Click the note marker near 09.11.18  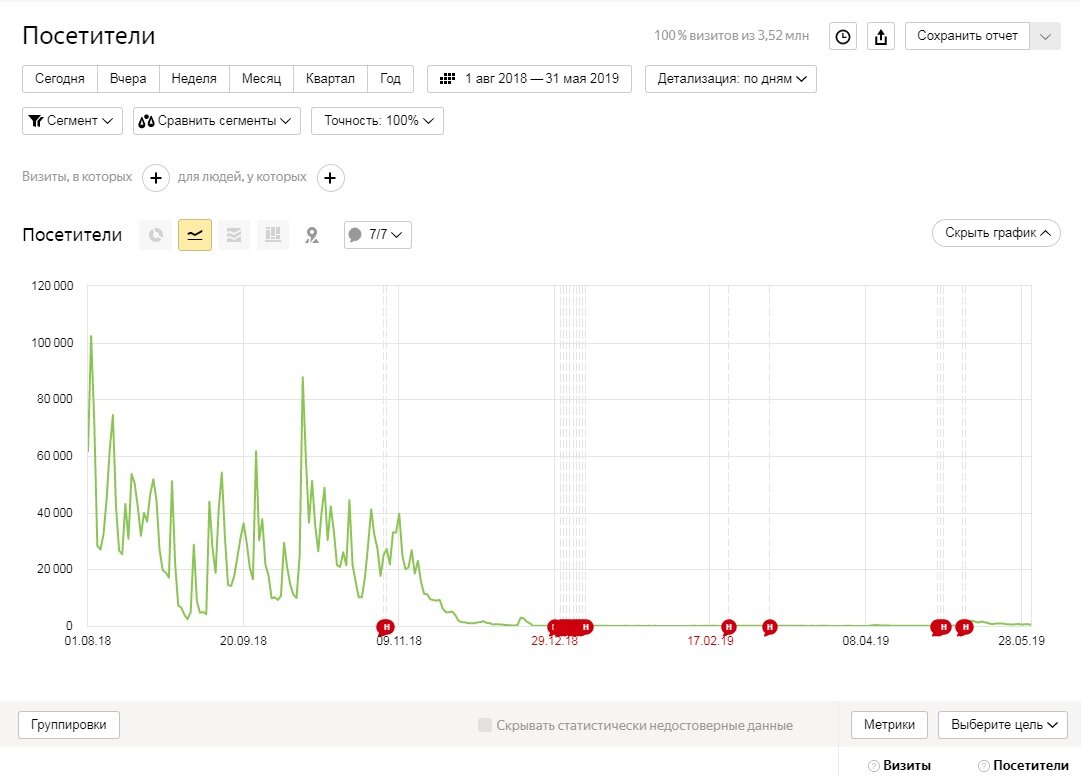(x=385, y=627)
